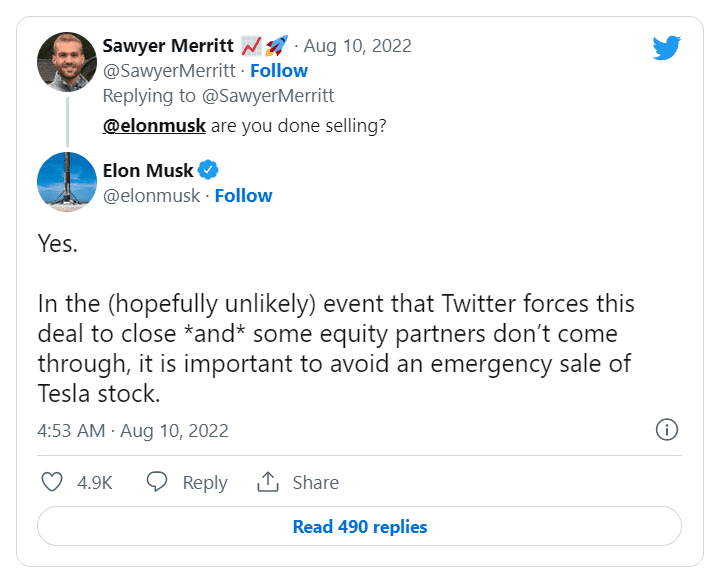This screenshot has width=715, height=573.
Task: Click the share arrow icon
Action: tap(267, 482)
